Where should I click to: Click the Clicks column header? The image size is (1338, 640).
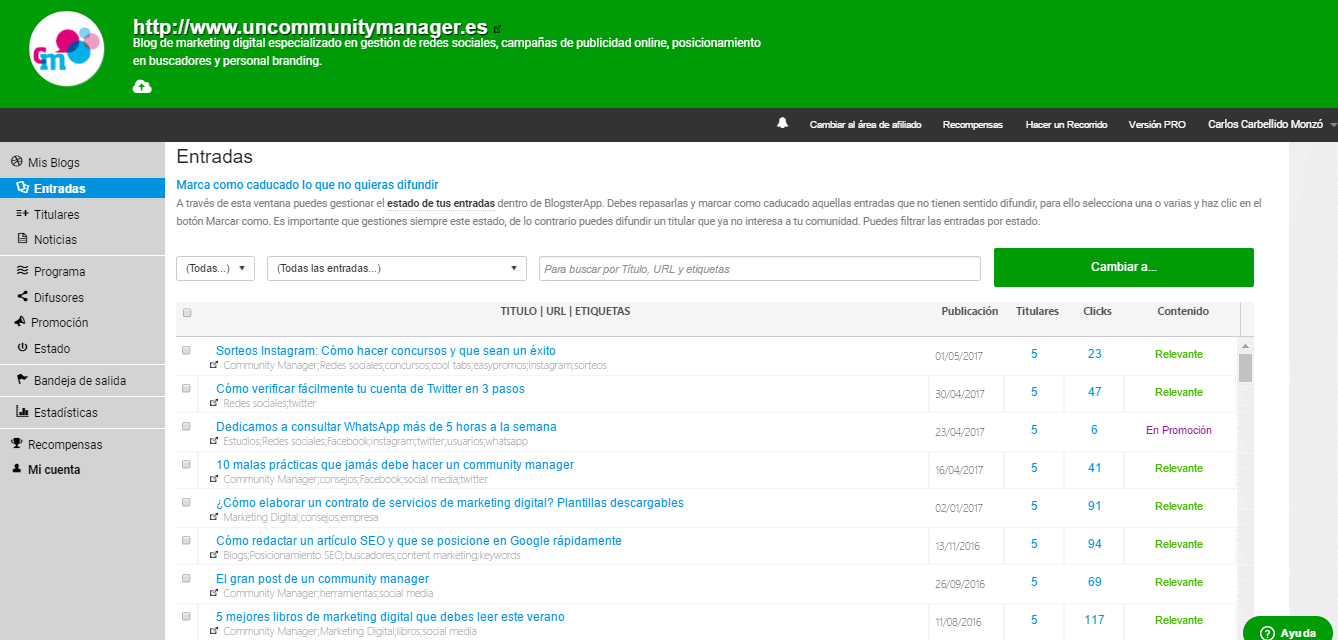pyautogui.click(x=1097, y=311)
